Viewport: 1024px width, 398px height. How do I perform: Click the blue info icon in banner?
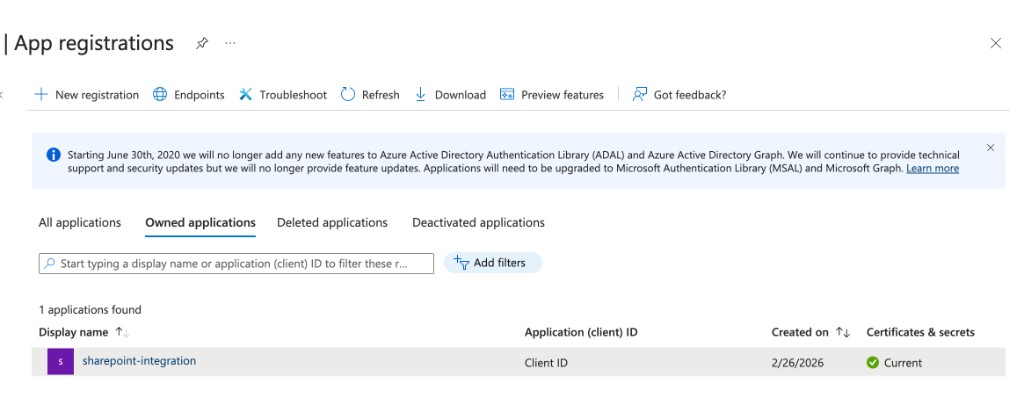pos(54,155)
